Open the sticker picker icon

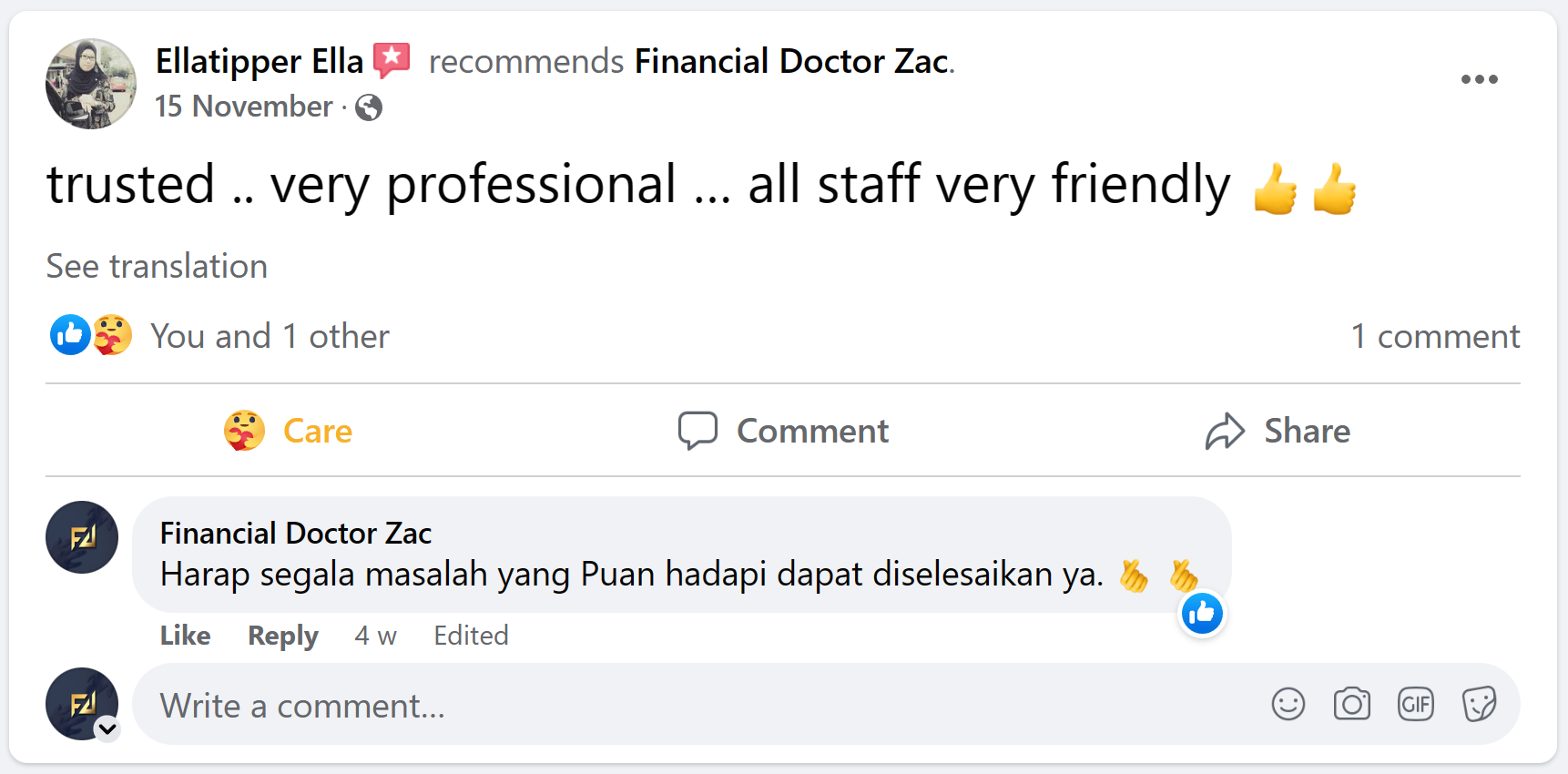[x=1479, y=704]
